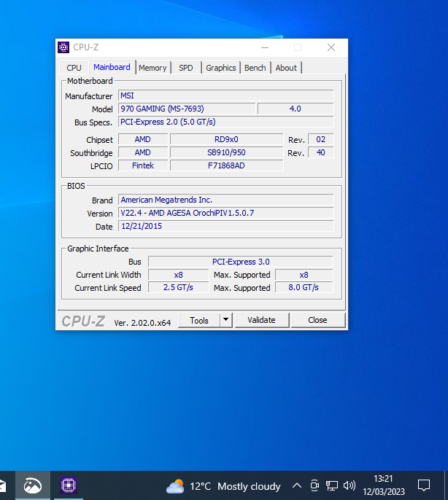
Task: Click the Max. Supported width x8 value
Action: pos(304,275)
